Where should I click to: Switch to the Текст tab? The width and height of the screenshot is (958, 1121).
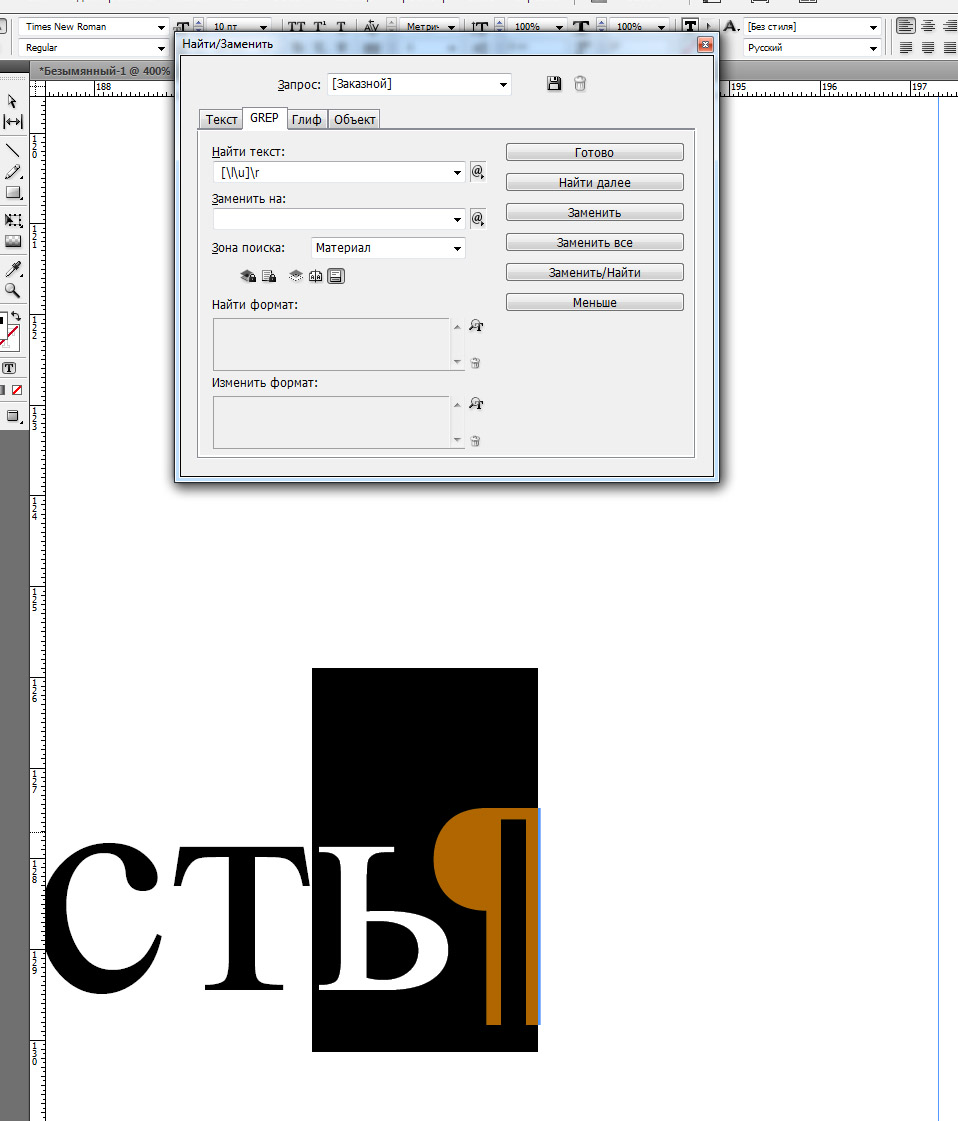(221, 119)
